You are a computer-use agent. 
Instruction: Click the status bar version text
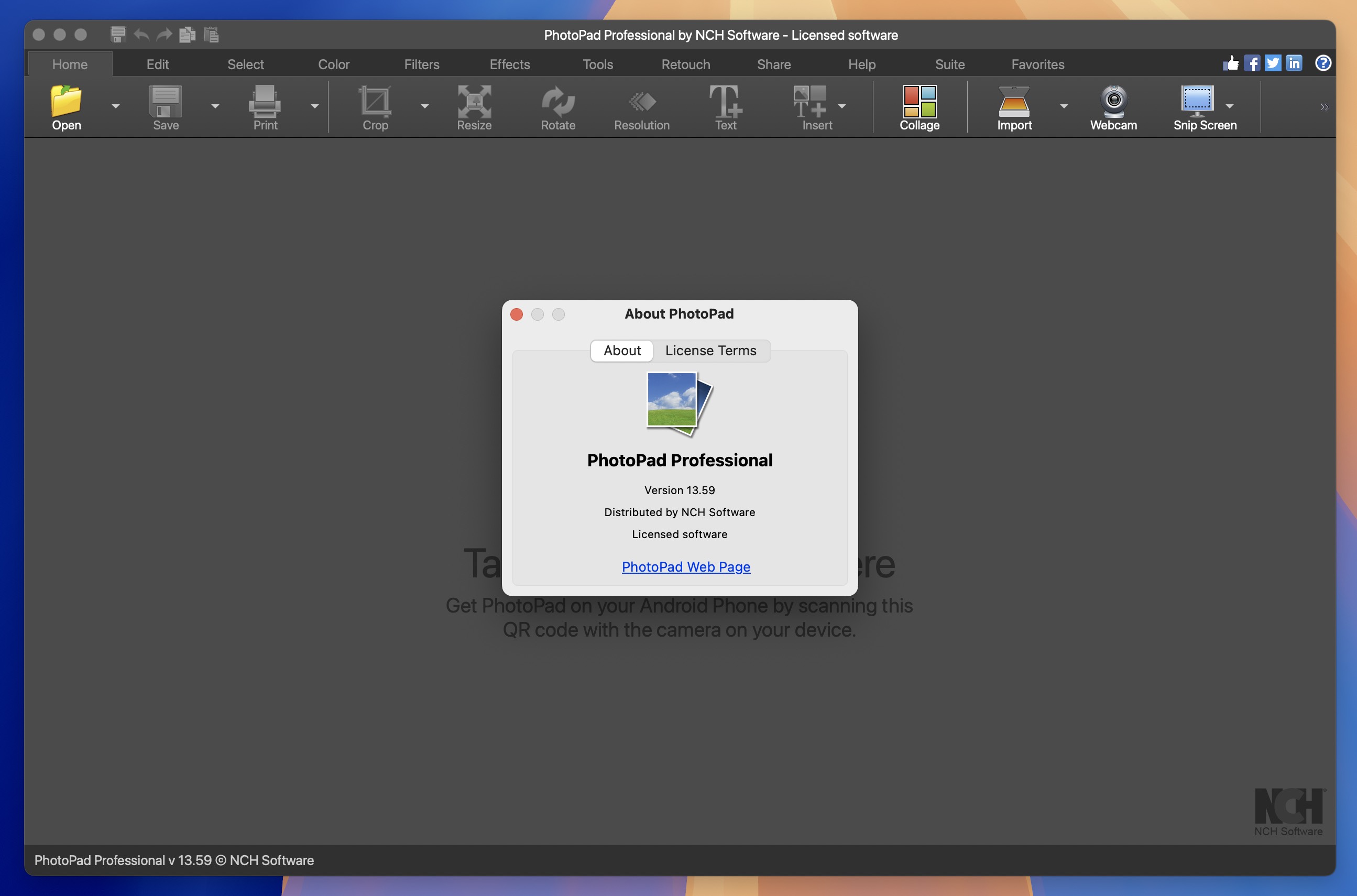[174, 860]
